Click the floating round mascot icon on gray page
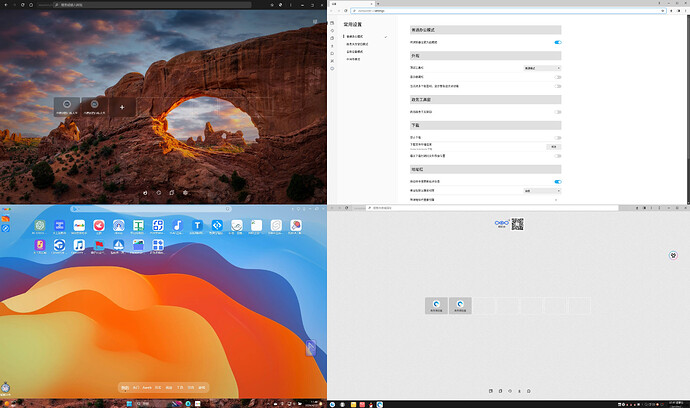The height and width of the screenshot is (408, 690). click(673, 255)
